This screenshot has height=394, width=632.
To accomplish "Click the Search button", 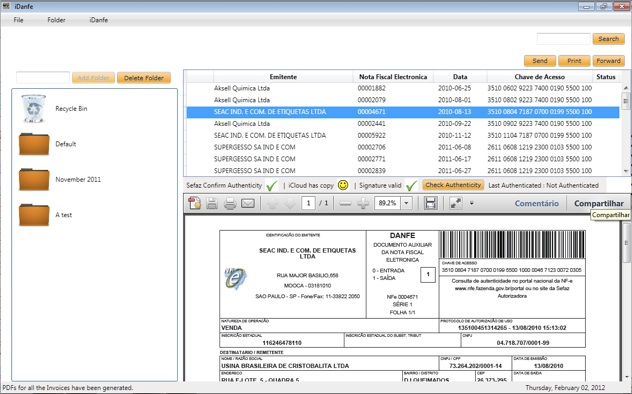I will coord(609,39).
